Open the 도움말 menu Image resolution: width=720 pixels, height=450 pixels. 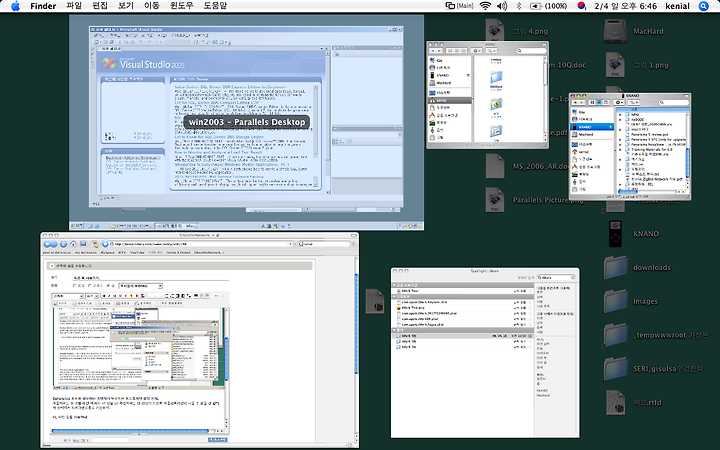(x=215, y=6)
